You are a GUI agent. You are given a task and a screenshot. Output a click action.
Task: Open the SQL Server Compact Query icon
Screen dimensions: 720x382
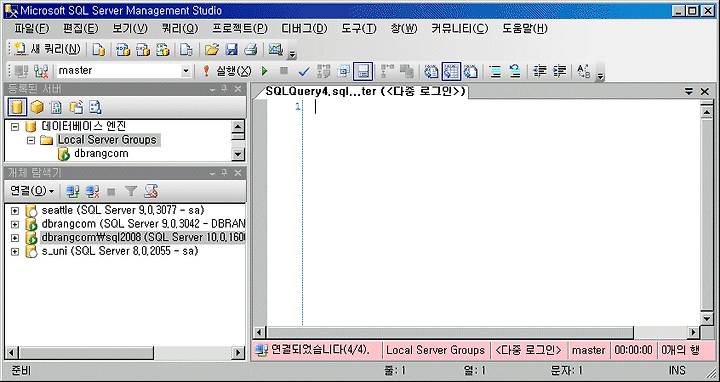click(186, 49)
